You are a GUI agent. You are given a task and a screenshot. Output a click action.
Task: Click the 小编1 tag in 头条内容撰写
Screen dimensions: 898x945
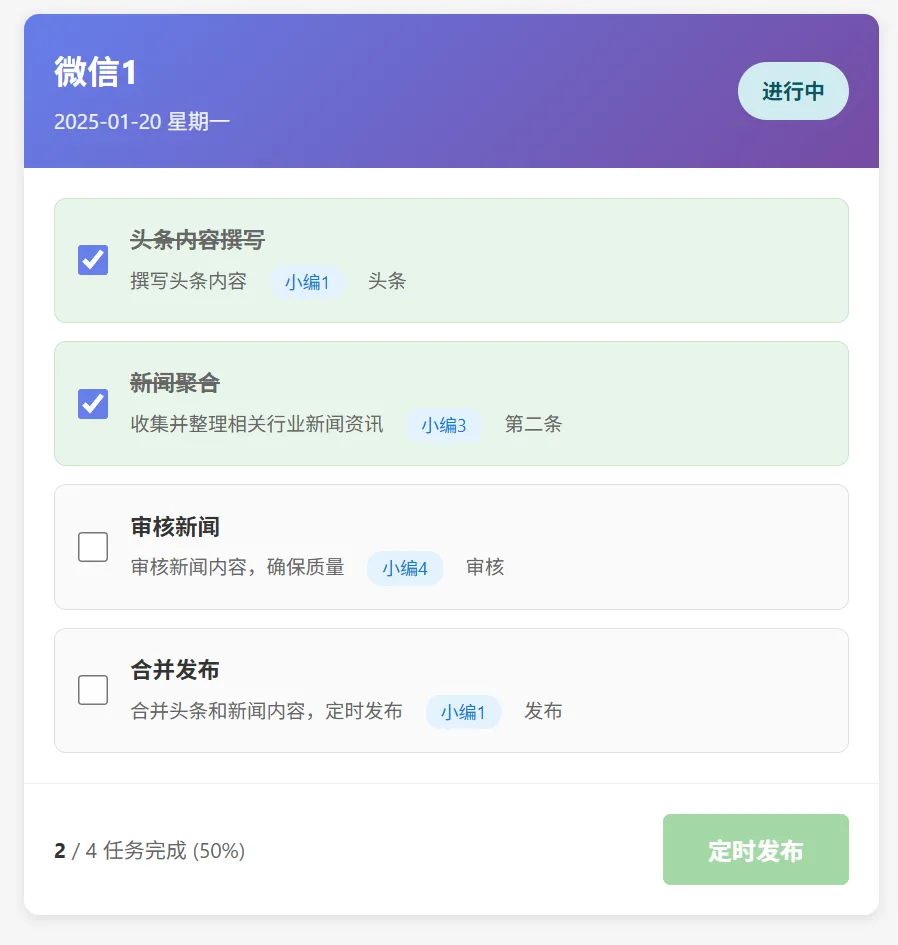[x=307, y=282]
